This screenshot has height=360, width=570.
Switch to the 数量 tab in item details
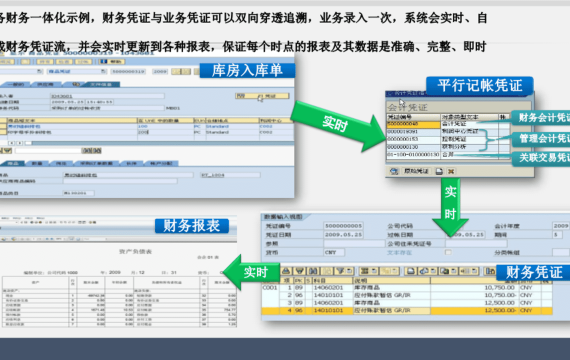[x=37, y=163]
